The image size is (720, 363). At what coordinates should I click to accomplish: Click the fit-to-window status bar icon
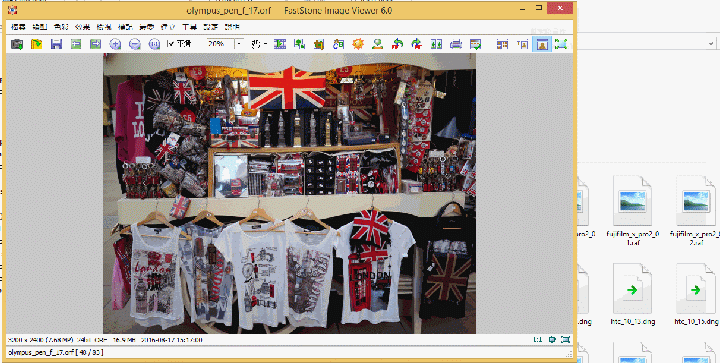566,340
